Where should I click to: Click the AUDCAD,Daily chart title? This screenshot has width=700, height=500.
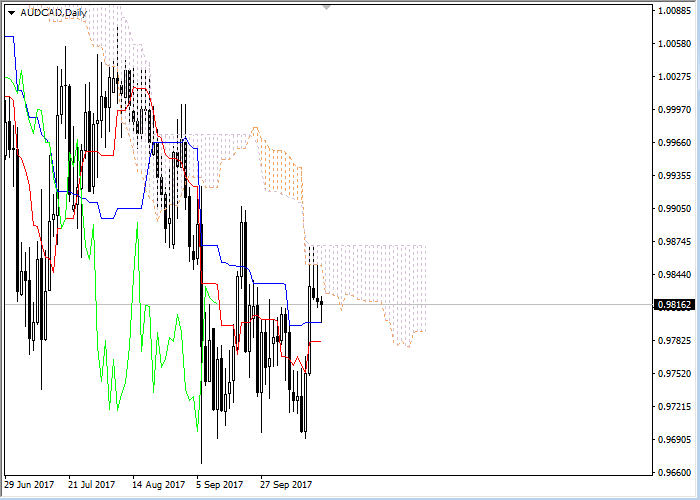[53, 13]
